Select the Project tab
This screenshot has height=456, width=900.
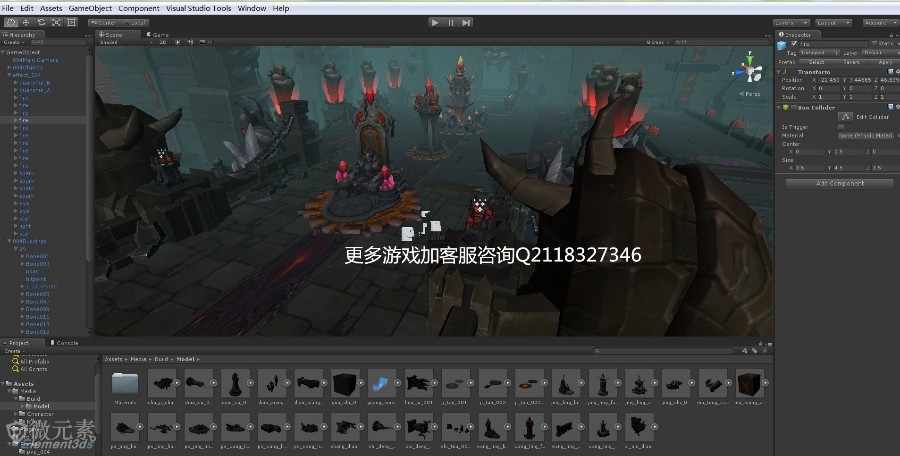pyautogui.click(x=20, y=342)
